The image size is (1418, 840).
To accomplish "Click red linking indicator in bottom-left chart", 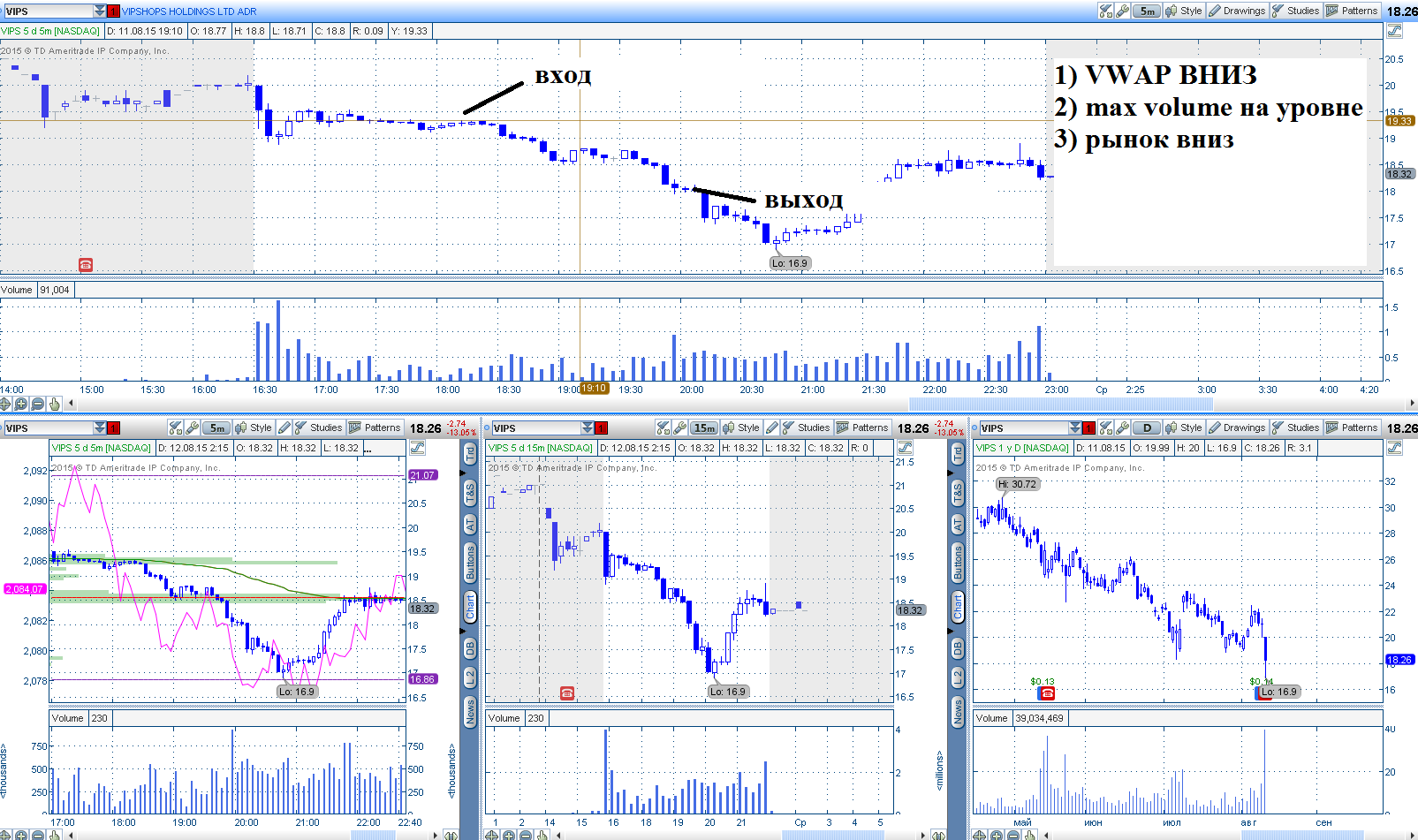I will pos(114,428).
